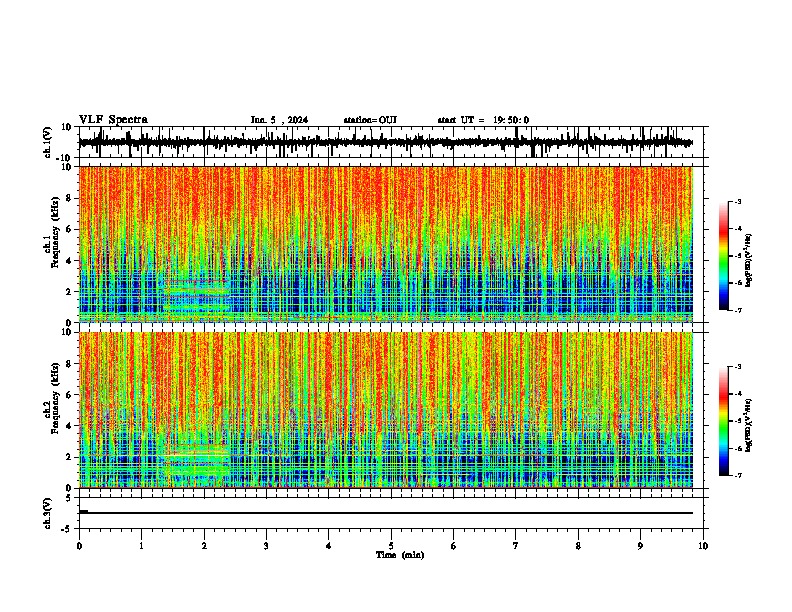The height and width of the screenshot is (612, 792).
Task: Click the horizontal band emission in ch.1 near minute 2
Action: tap(196, 295)
